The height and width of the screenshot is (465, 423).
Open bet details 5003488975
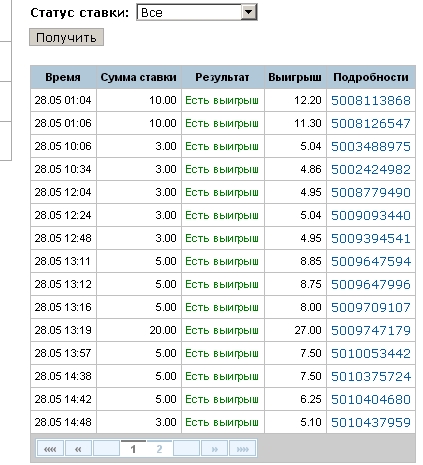[x=371, y=146]
